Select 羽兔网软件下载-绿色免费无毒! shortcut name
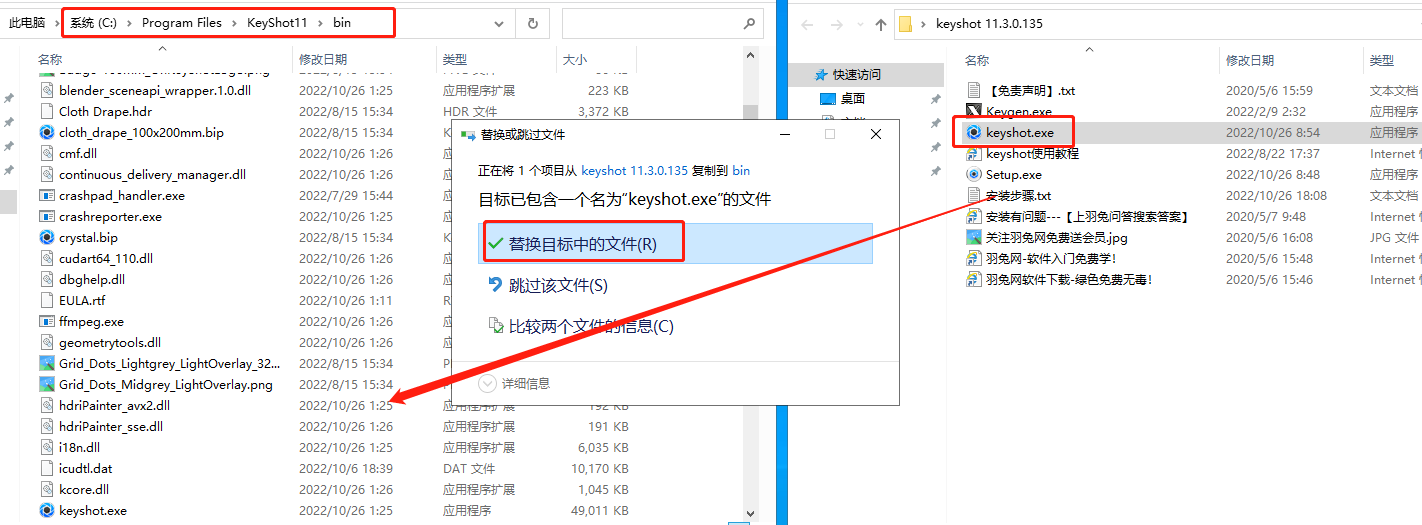1422x525 pixels. click(x=1069, y=279)
